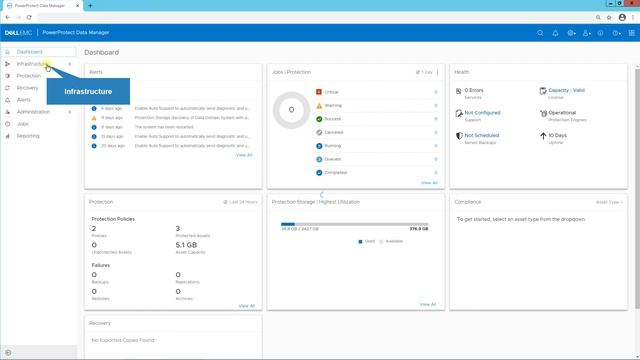Open Reporting in the sidebar
The height and width of the screenshot is (360, 640).
(28, 136)
